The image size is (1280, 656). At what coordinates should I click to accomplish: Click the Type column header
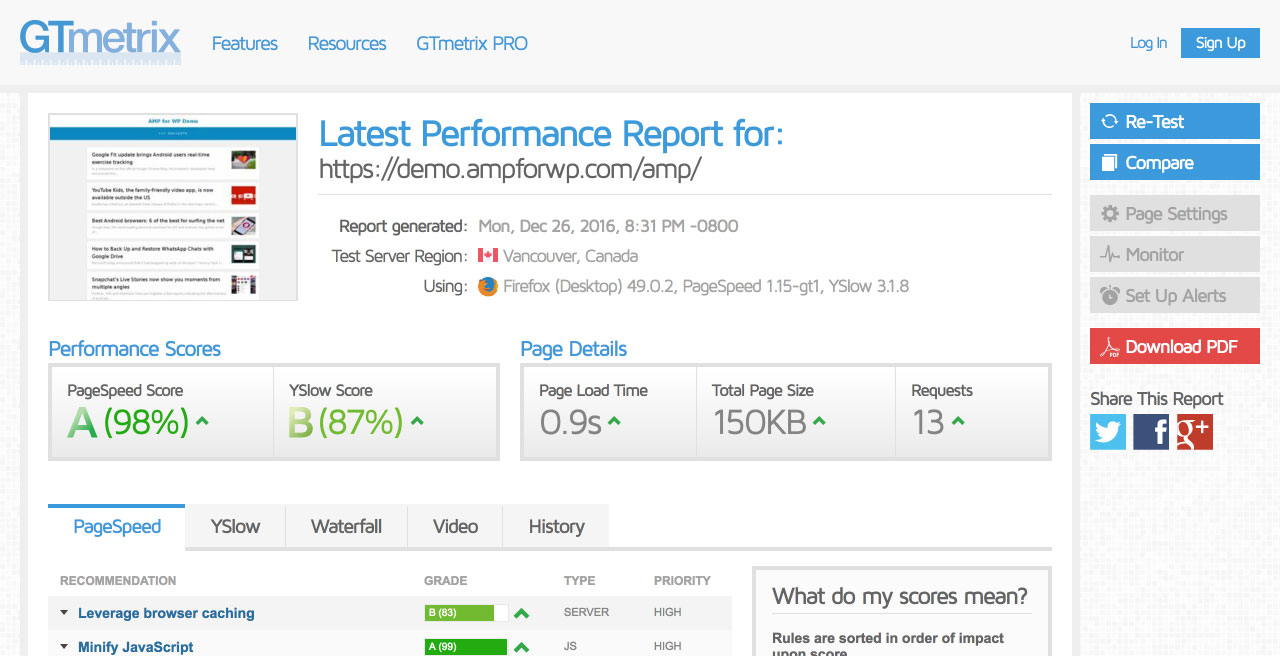[579, 581]
